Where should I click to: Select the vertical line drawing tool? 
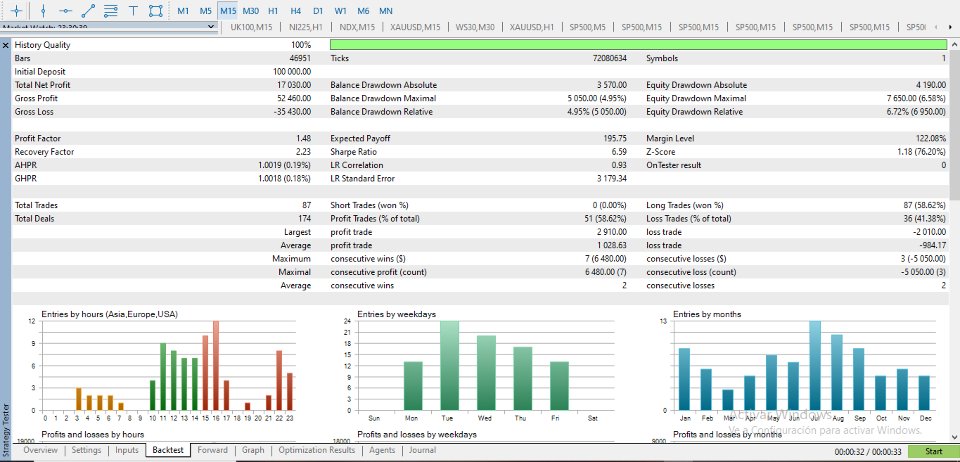pos(43,10)
